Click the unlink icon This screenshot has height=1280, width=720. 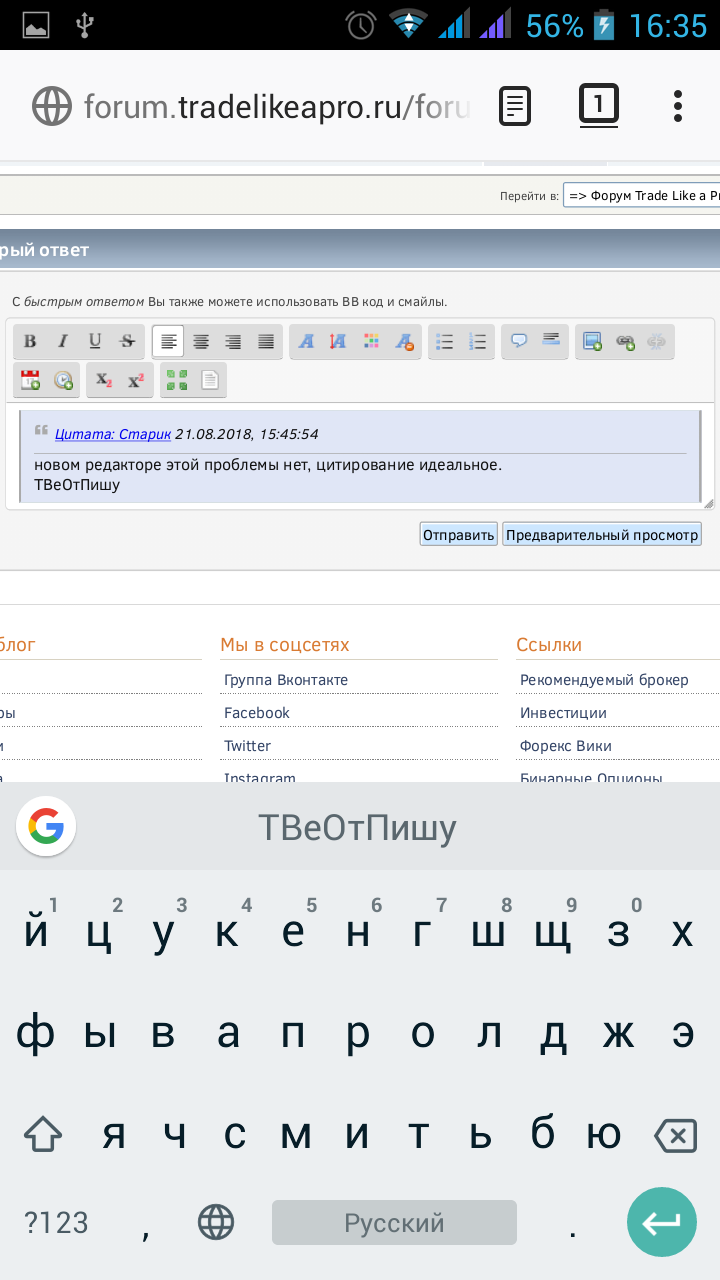(657, 342)
